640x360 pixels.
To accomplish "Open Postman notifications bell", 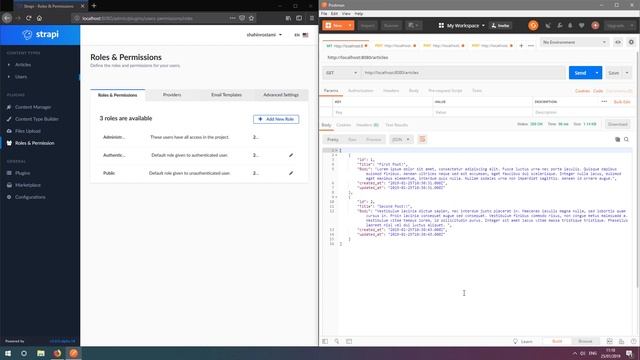I will click(570, 25).
